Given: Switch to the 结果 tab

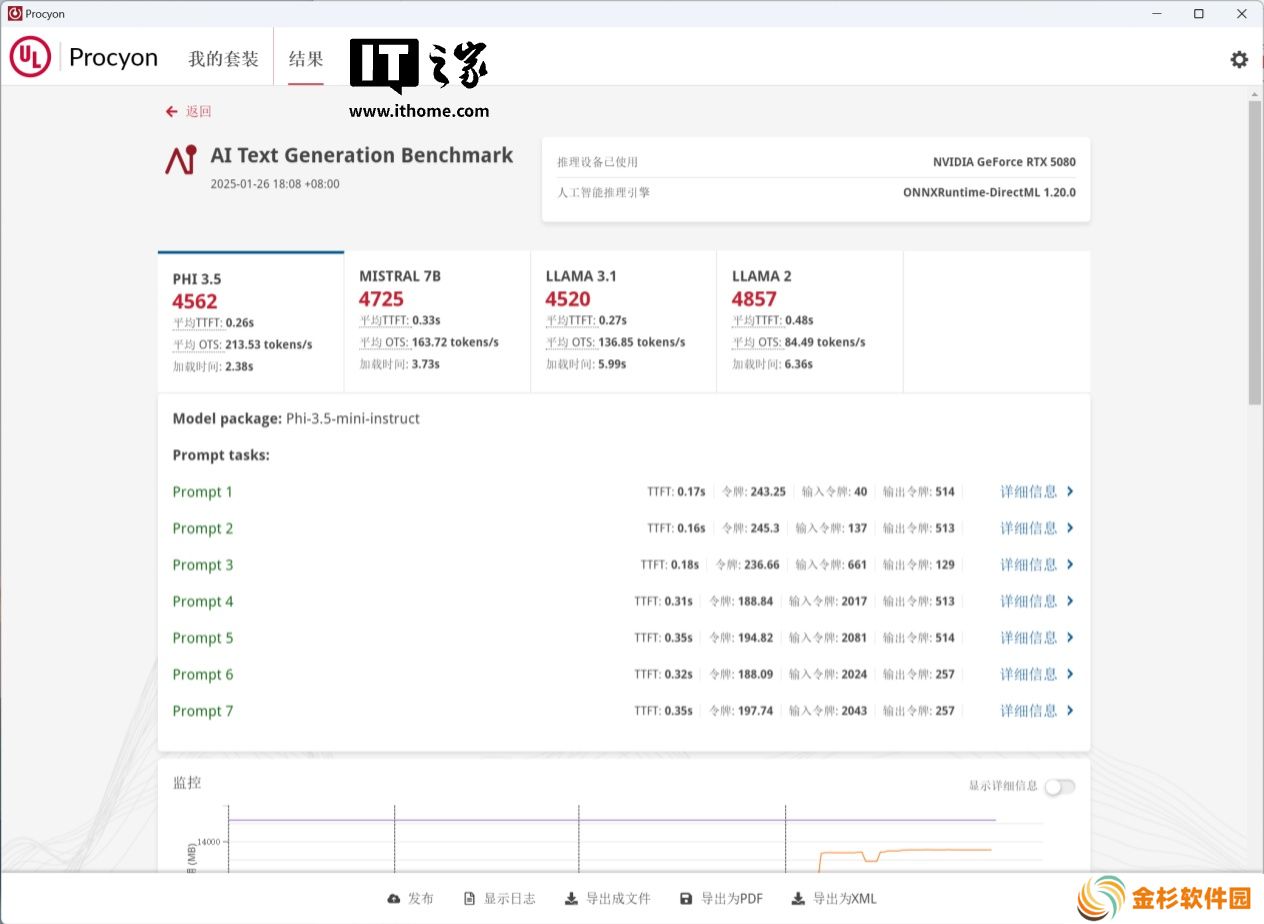Looking at the screenshot, I should (x=306, y=59).
